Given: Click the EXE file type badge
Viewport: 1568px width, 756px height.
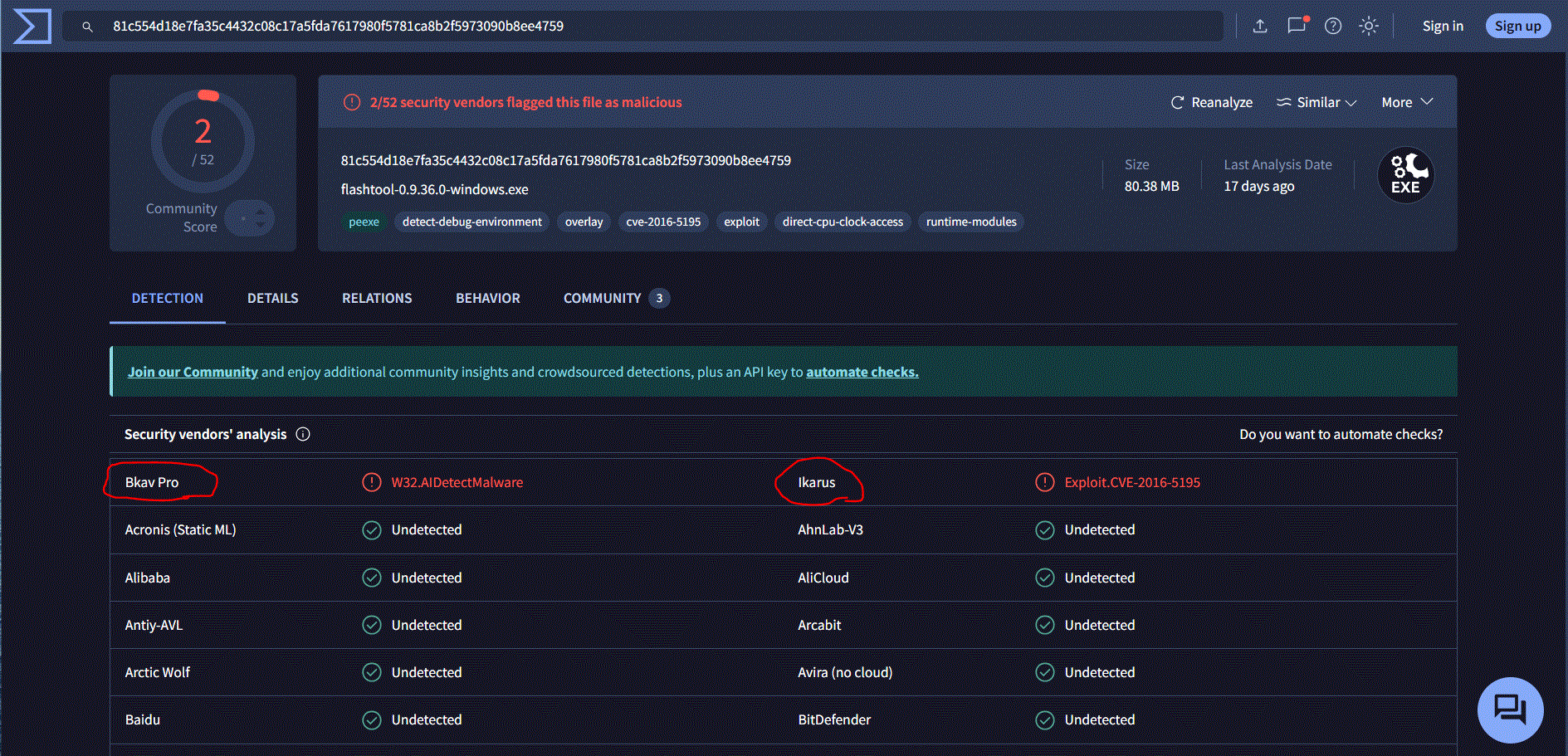Looking at the screenshot, I should click(x=1405, y=174).
